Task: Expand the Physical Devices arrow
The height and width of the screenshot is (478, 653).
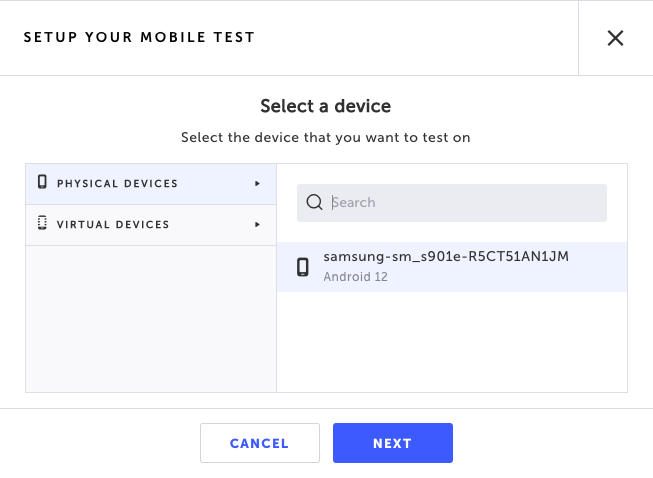Action: click(257, 184)
